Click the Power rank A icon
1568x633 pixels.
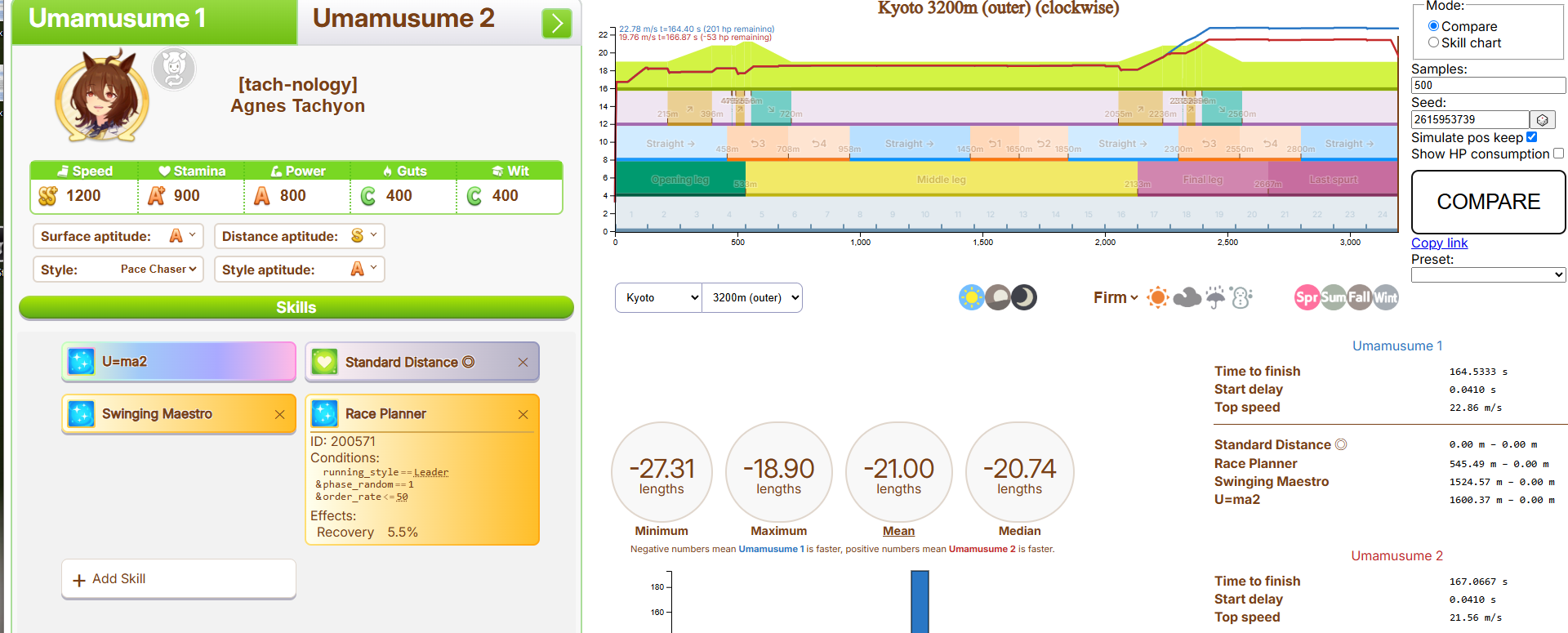coord(262,196)
